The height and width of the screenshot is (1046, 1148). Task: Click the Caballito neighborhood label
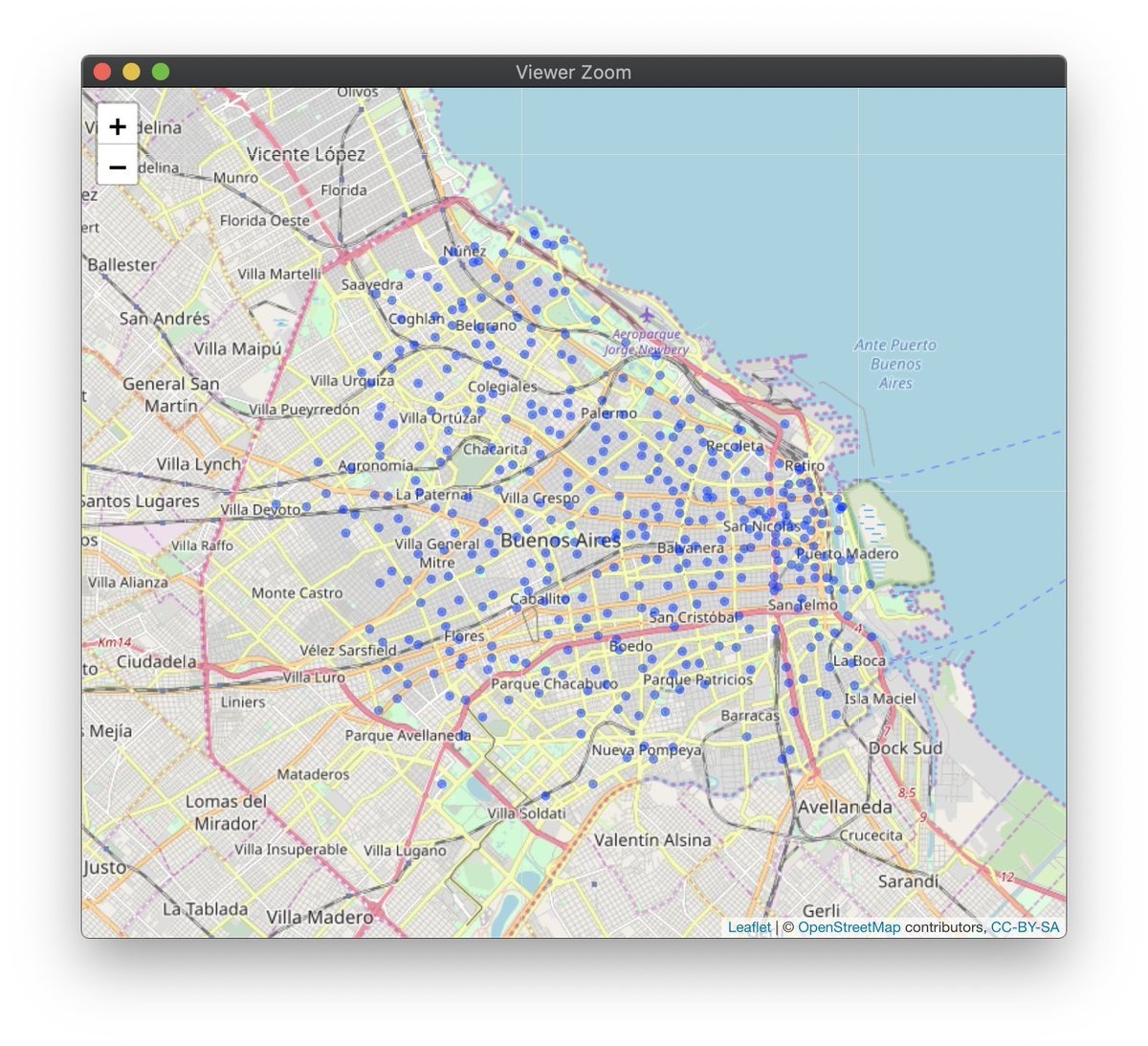[540, 599]
